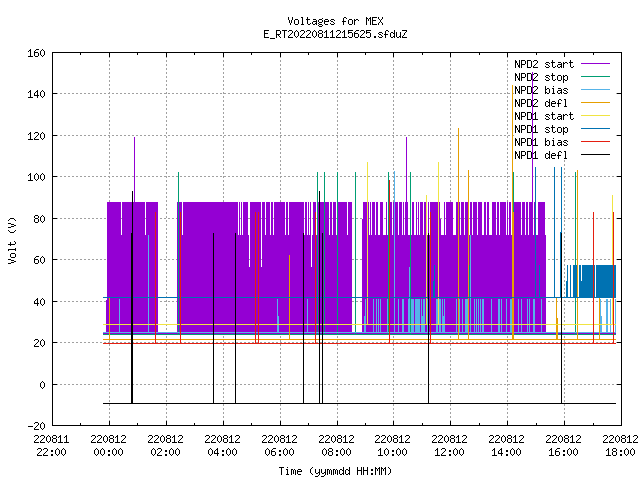This screenshot has height=480, width=640.
Task: Click the red NPD1 bias legend line
Action: tap(595, 142)
